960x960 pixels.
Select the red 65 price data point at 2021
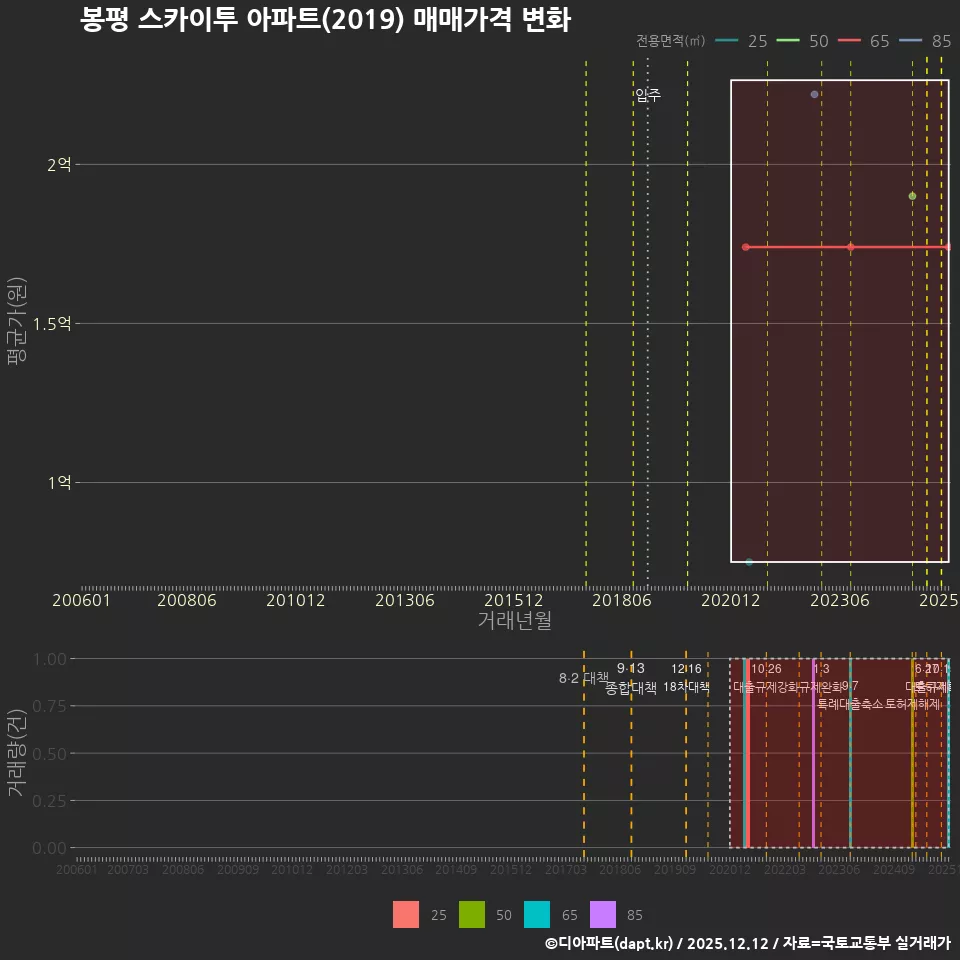point(746,245)
